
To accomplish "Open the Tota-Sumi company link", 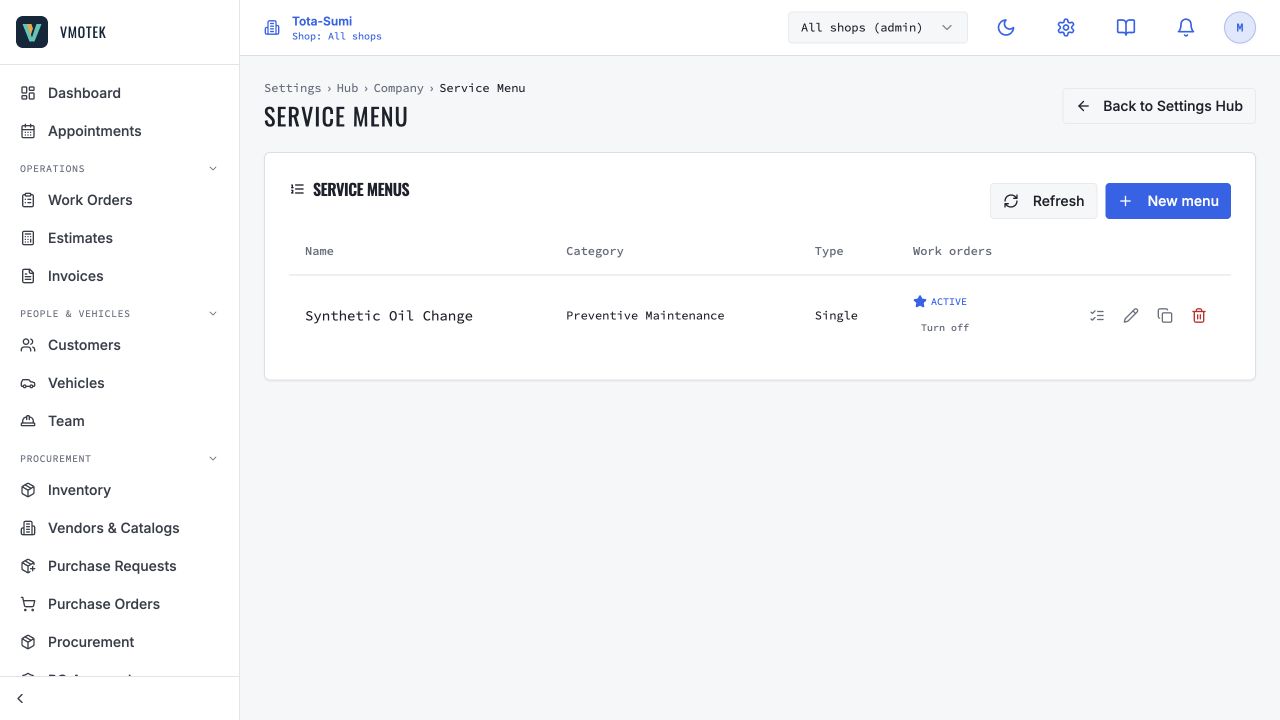I will click(x=322, y=21).
